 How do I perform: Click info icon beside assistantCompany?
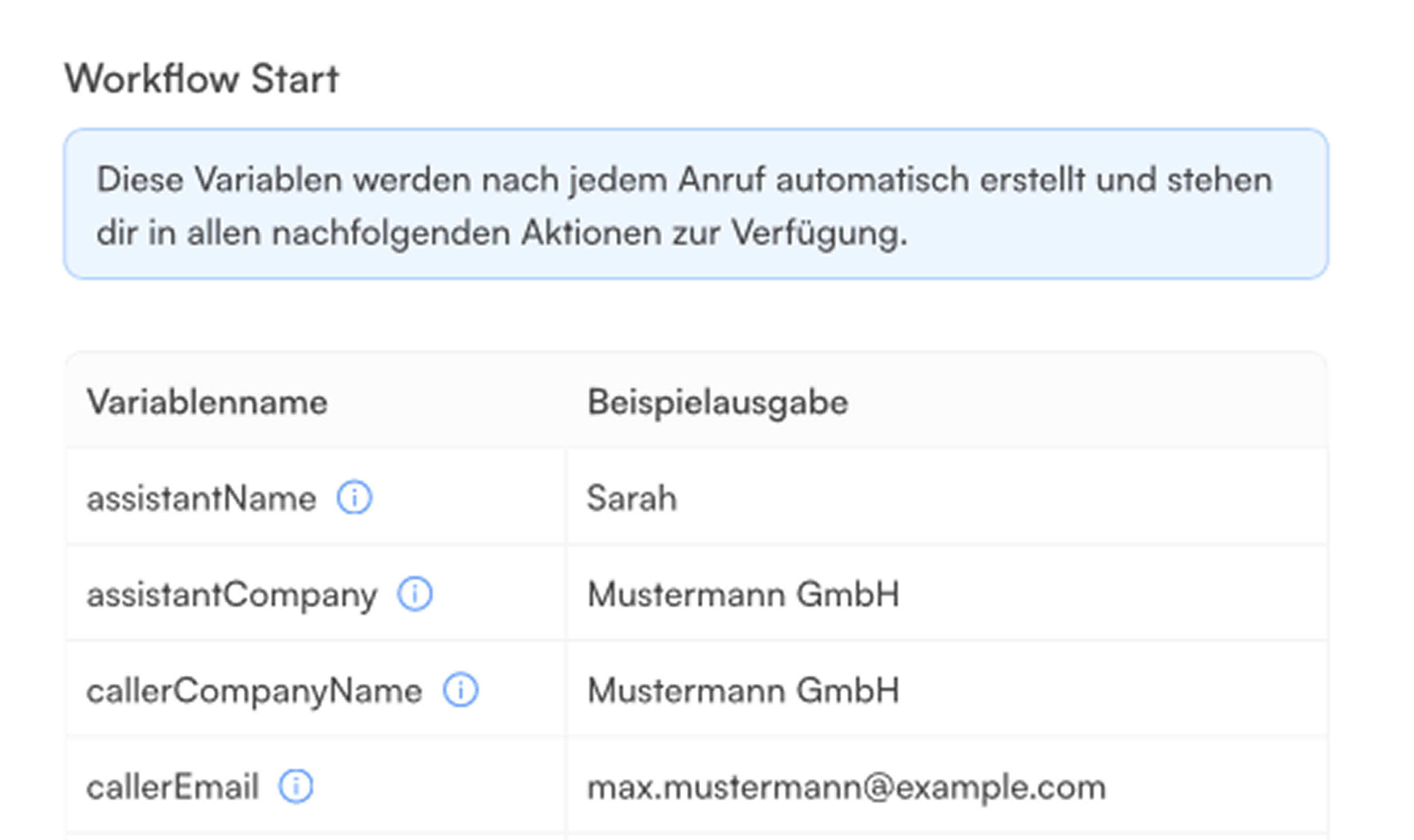[415, 594]
